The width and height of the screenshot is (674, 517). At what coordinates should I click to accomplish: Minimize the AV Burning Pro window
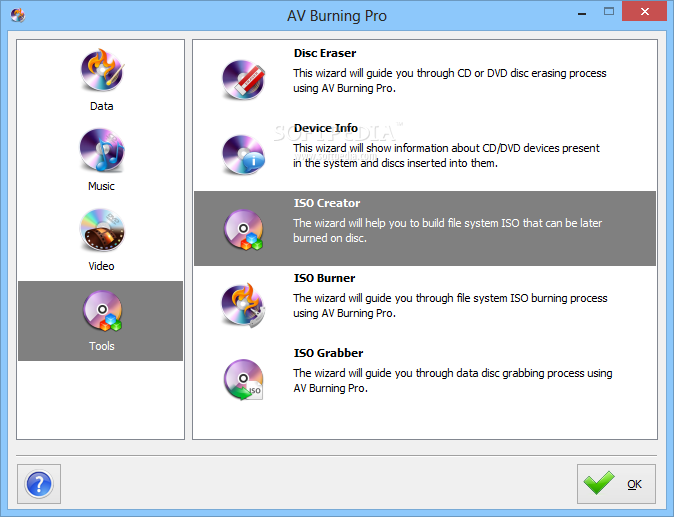tap(582, 13)
